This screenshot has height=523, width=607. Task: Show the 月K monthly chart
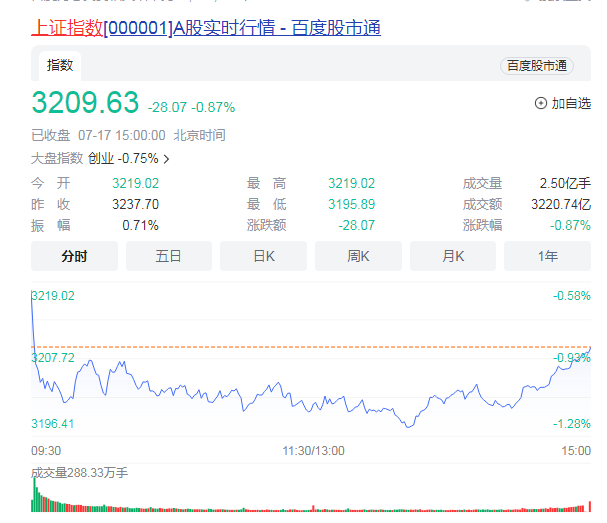[x=452, y=256]
